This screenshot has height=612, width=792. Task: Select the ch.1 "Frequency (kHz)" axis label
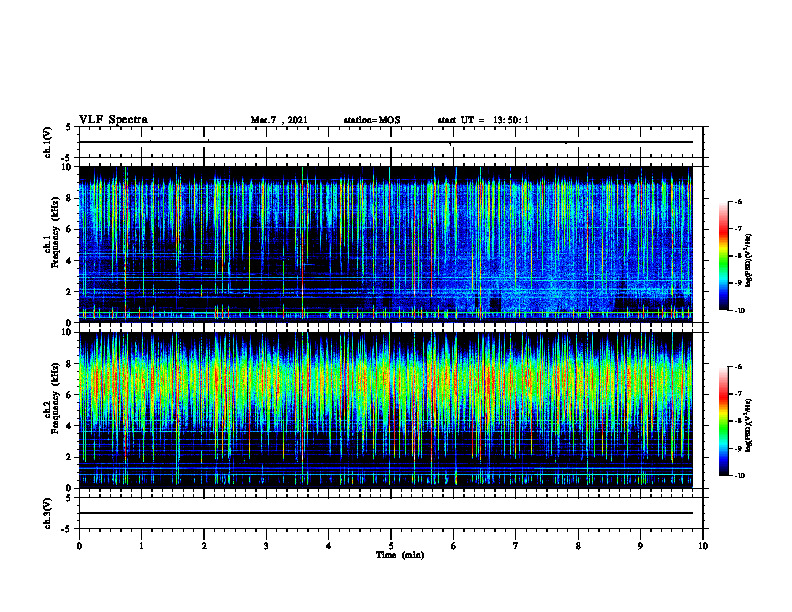(55, 232)
